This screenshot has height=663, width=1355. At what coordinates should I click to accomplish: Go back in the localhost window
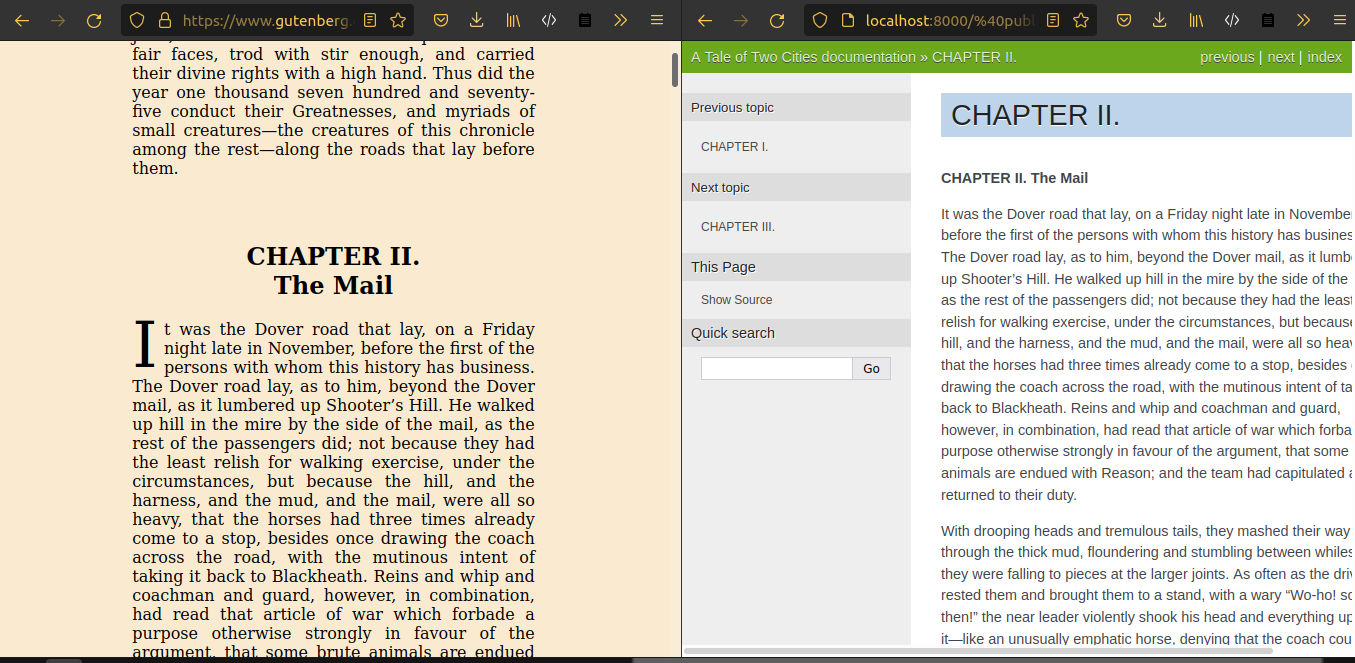705,20
